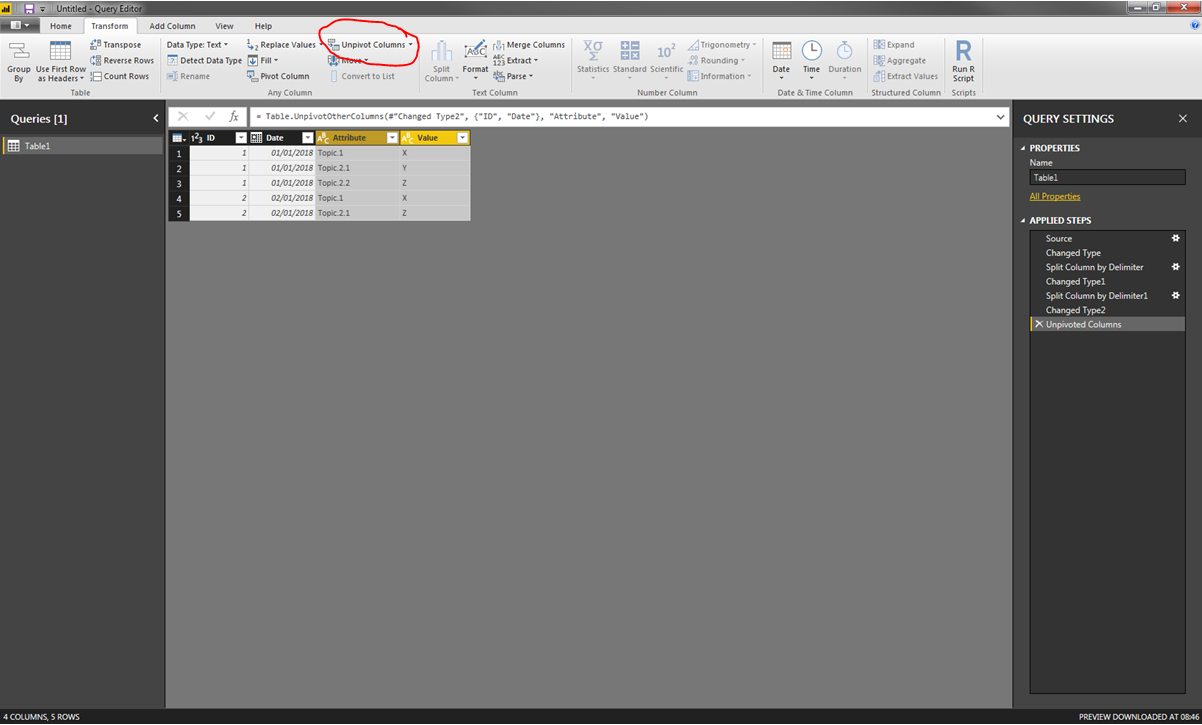The width and height of the screenshot is (1202, 725).
Task: Open filter dropdown on ID column
Action: tap(240, 138)
